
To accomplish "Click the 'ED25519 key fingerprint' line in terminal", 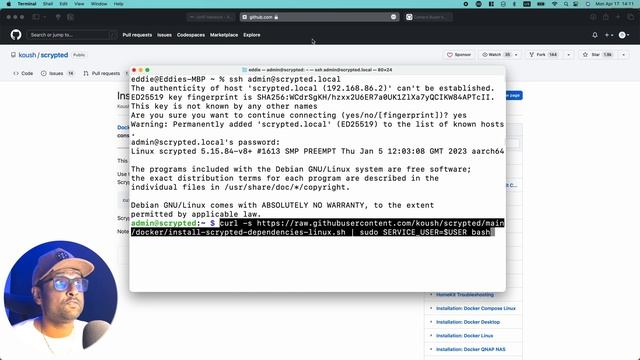I will pos(313,97).
